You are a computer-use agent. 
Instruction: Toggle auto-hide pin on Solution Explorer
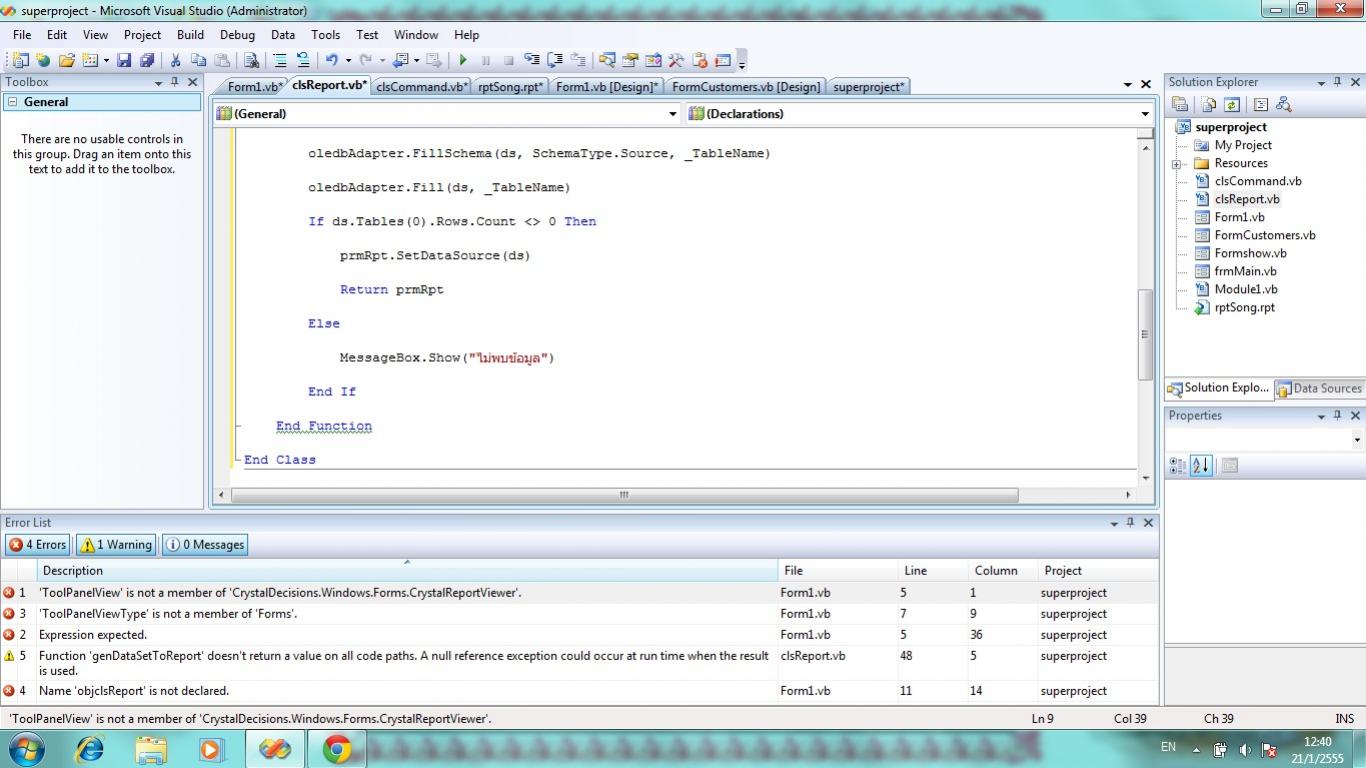(1338, 82)
